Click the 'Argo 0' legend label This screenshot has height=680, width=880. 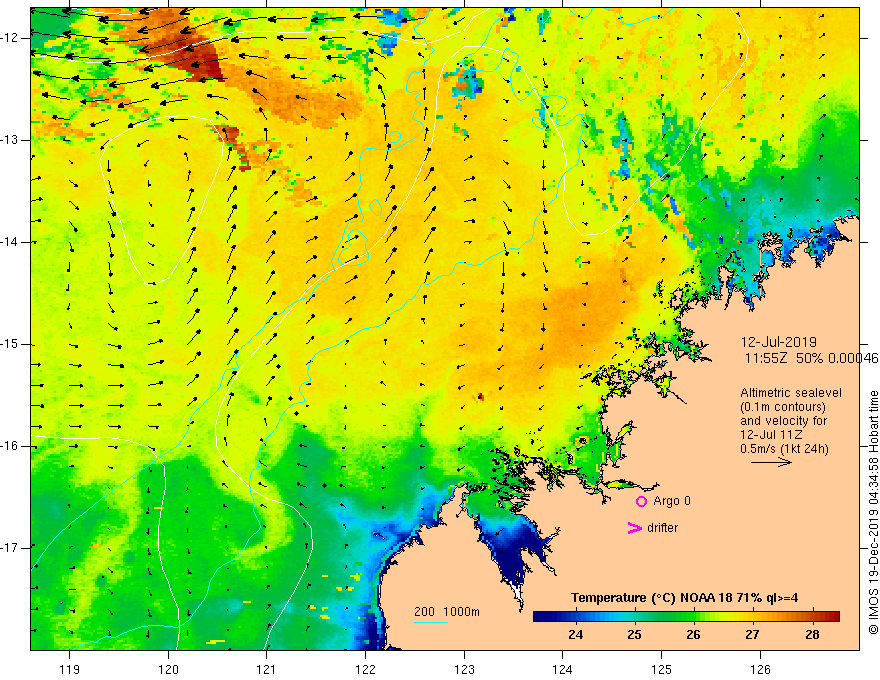(x=672, y=501)
